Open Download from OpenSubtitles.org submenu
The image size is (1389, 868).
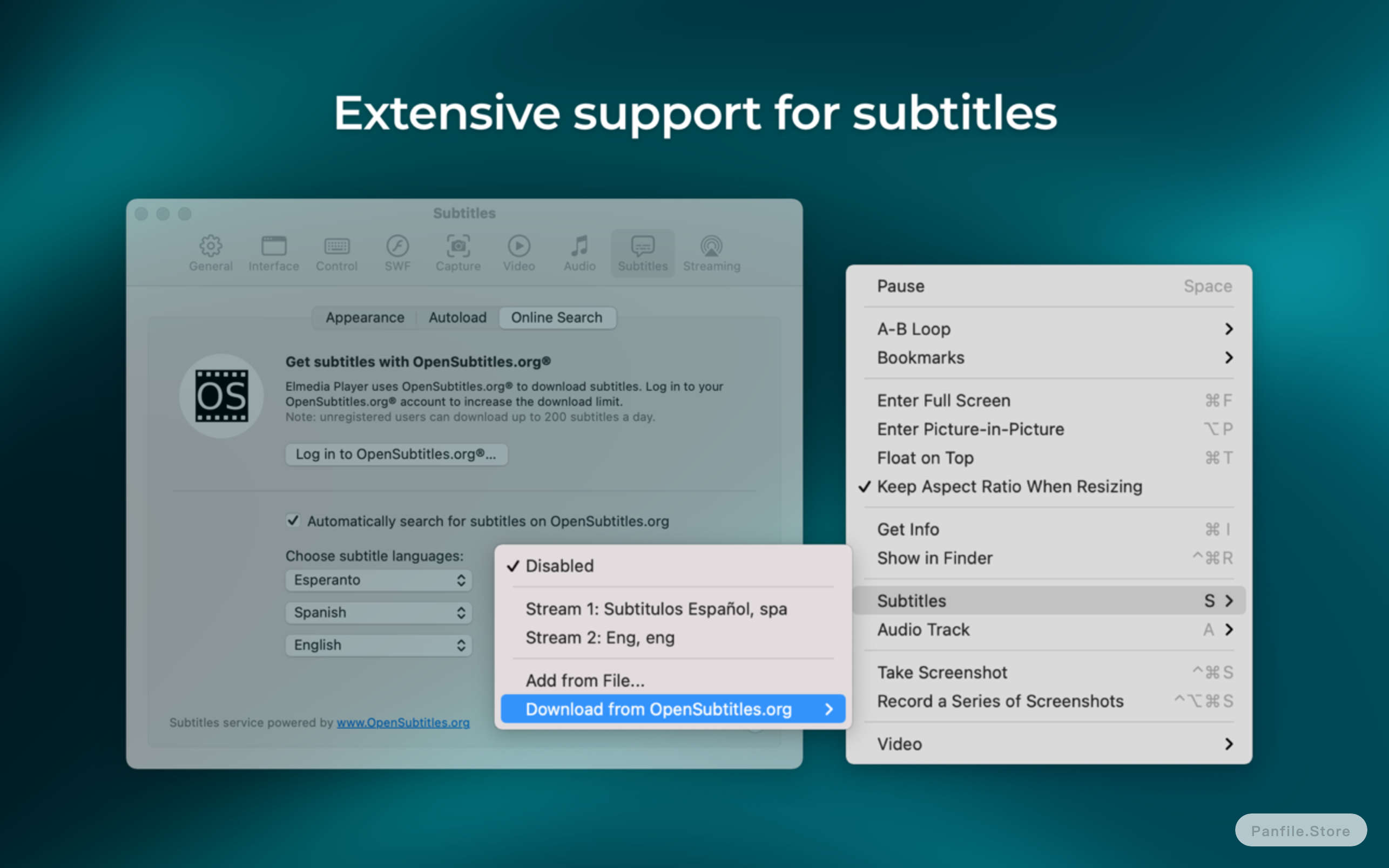[673, 709]
